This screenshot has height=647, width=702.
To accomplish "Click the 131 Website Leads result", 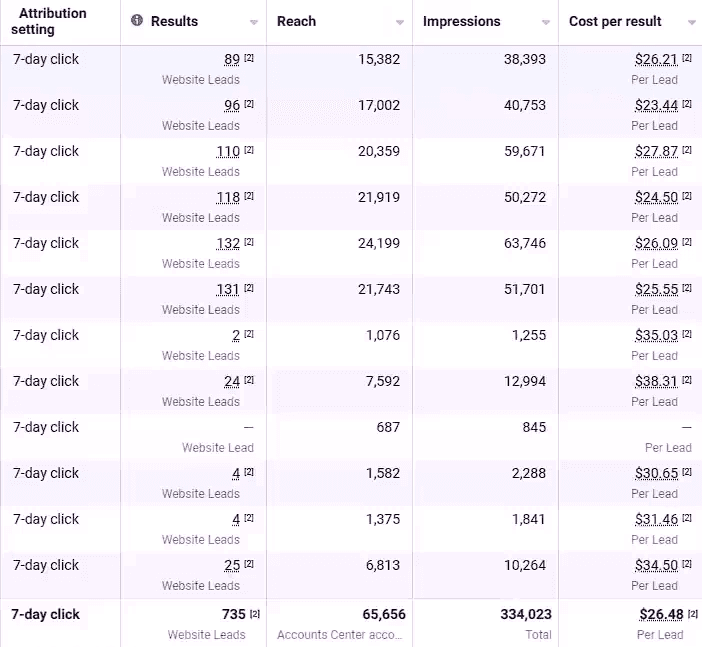I will [228, 289].
